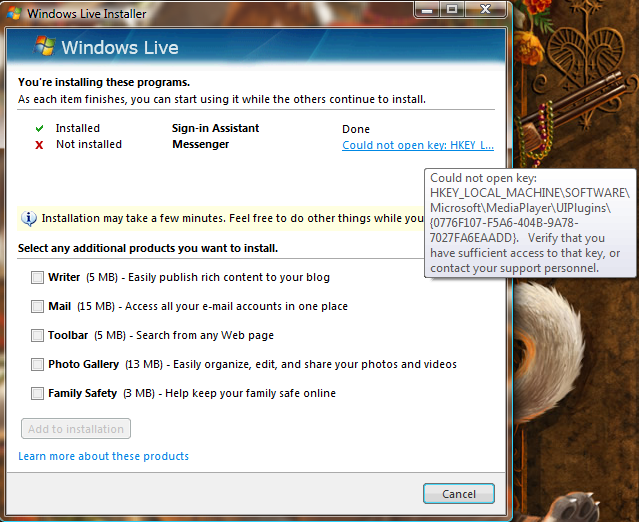
Task: Click the green checkmark beside Installed
Action: tap(40, 129)
